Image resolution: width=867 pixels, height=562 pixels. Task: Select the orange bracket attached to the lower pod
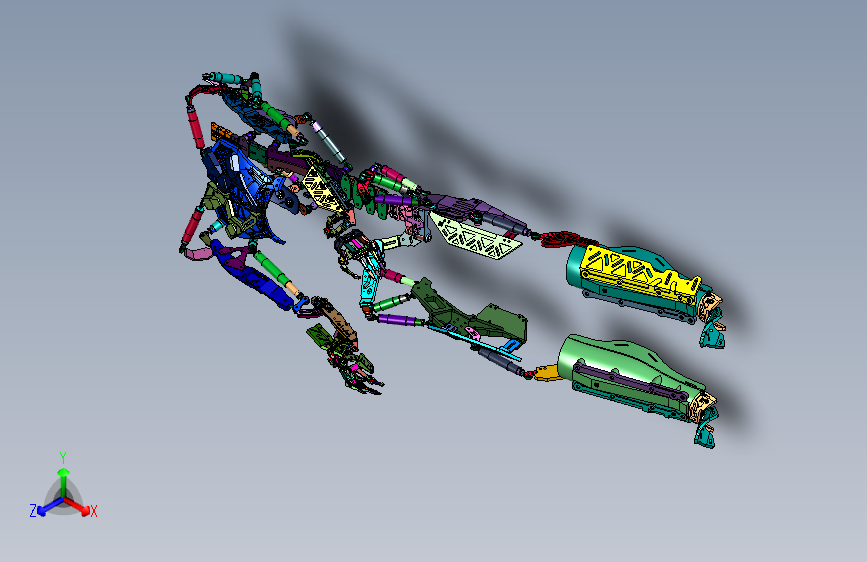click(x=548, y=372)
